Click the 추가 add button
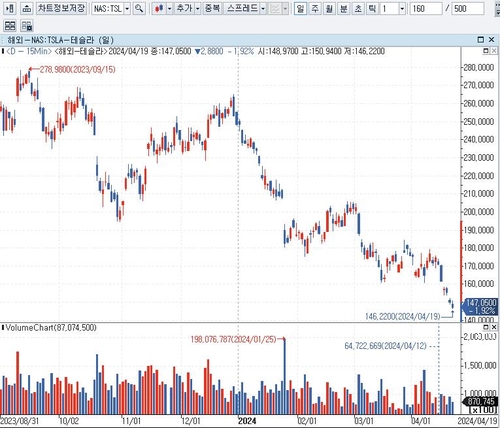 (184, 8)
